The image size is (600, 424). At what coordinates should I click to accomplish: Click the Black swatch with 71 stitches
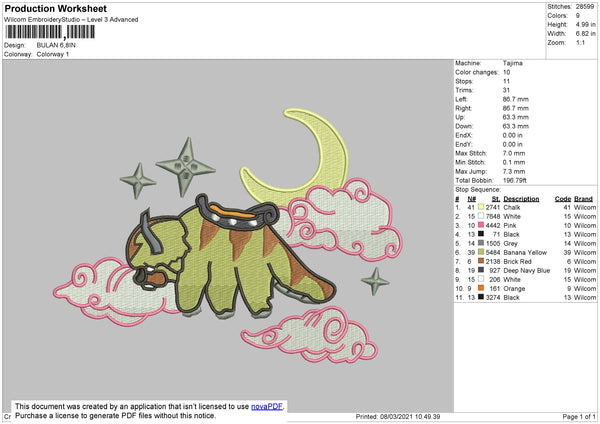pos(481,234)
